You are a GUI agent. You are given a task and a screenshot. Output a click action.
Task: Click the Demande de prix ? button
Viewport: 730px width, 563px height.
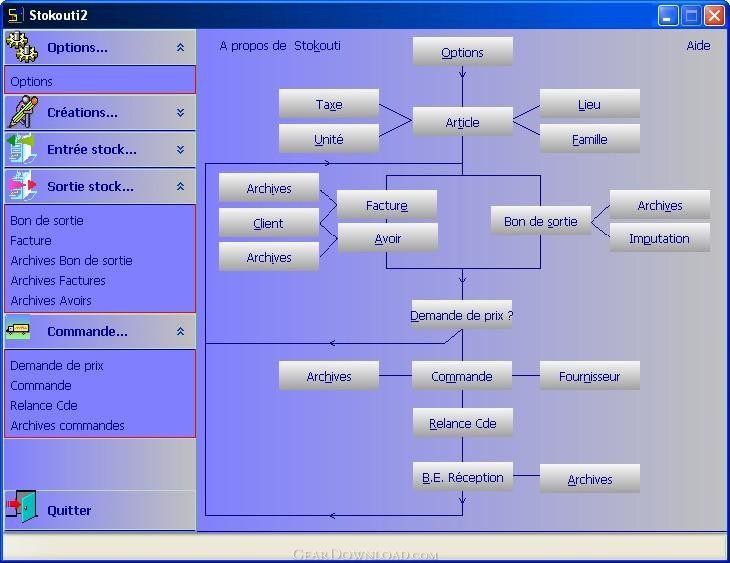coord(461,315)
